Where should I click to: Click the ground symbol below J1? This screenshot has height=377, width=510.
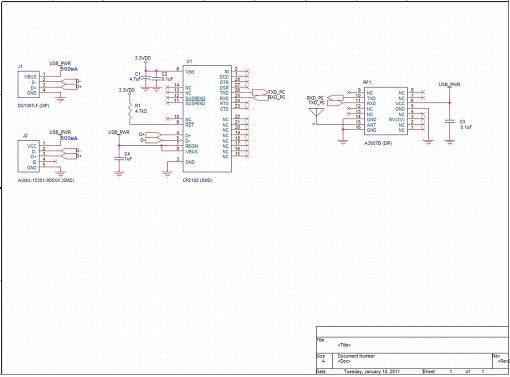pos(60,99)
